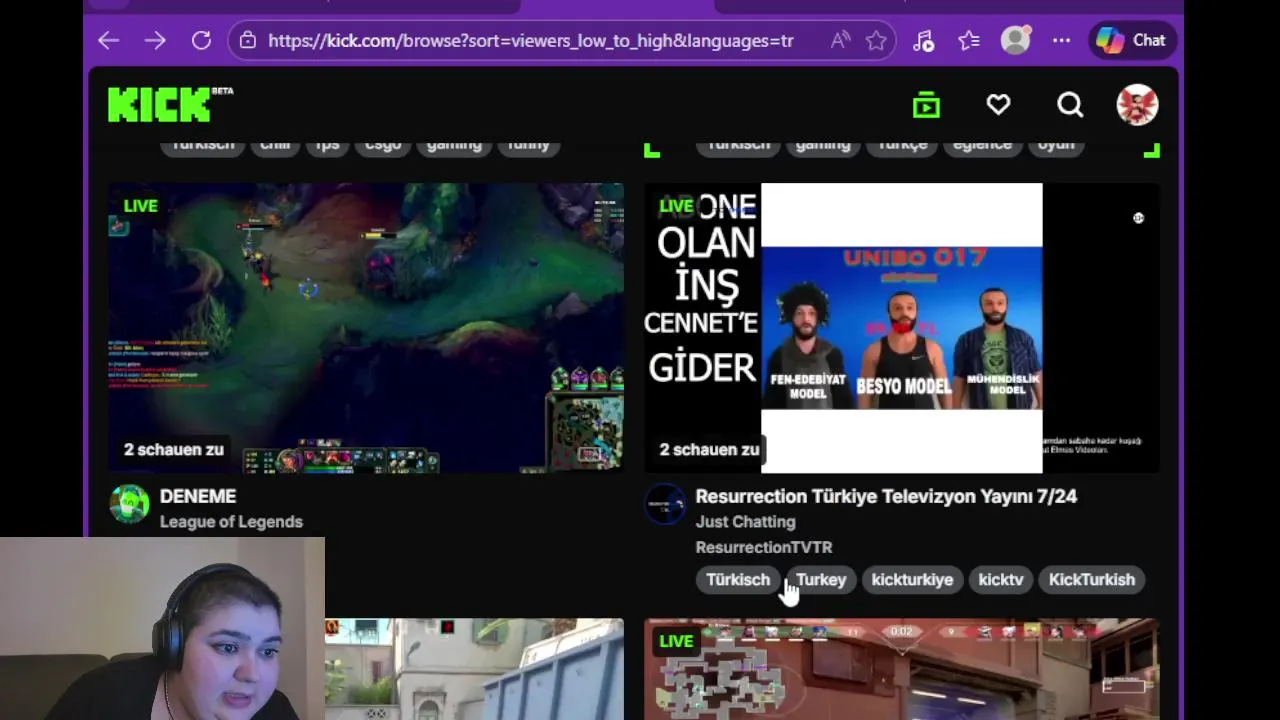This screenshot has width=1280, height=720.
Task: Open ResurrectionTVTR channel avatar
Action: click(665, 504)
